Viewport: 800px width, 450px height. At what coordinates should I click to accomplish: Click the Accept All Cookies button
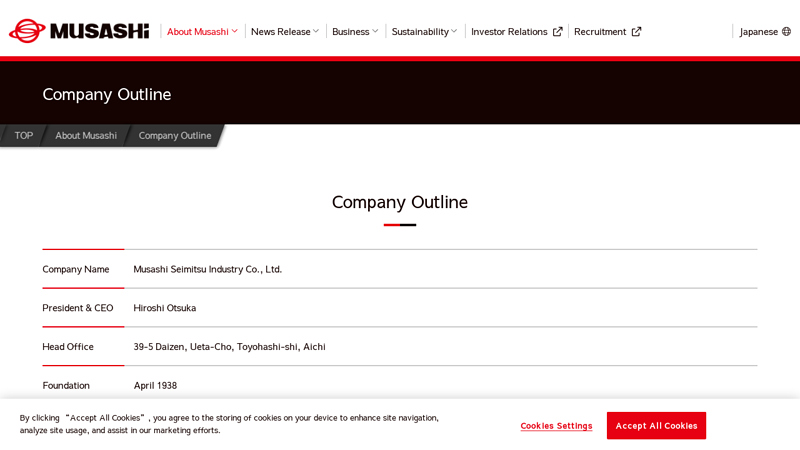point(656,426)
